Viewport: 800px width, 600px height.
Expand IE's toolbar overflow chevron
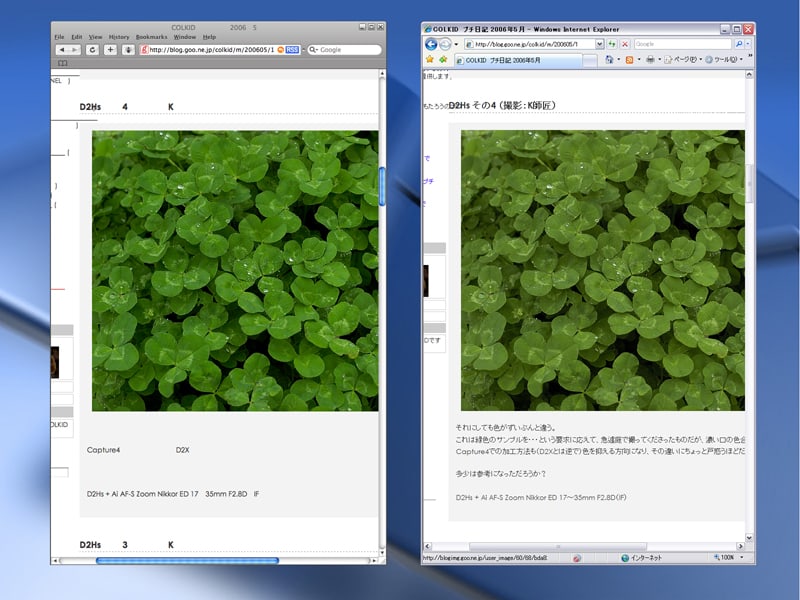(750, 57)
